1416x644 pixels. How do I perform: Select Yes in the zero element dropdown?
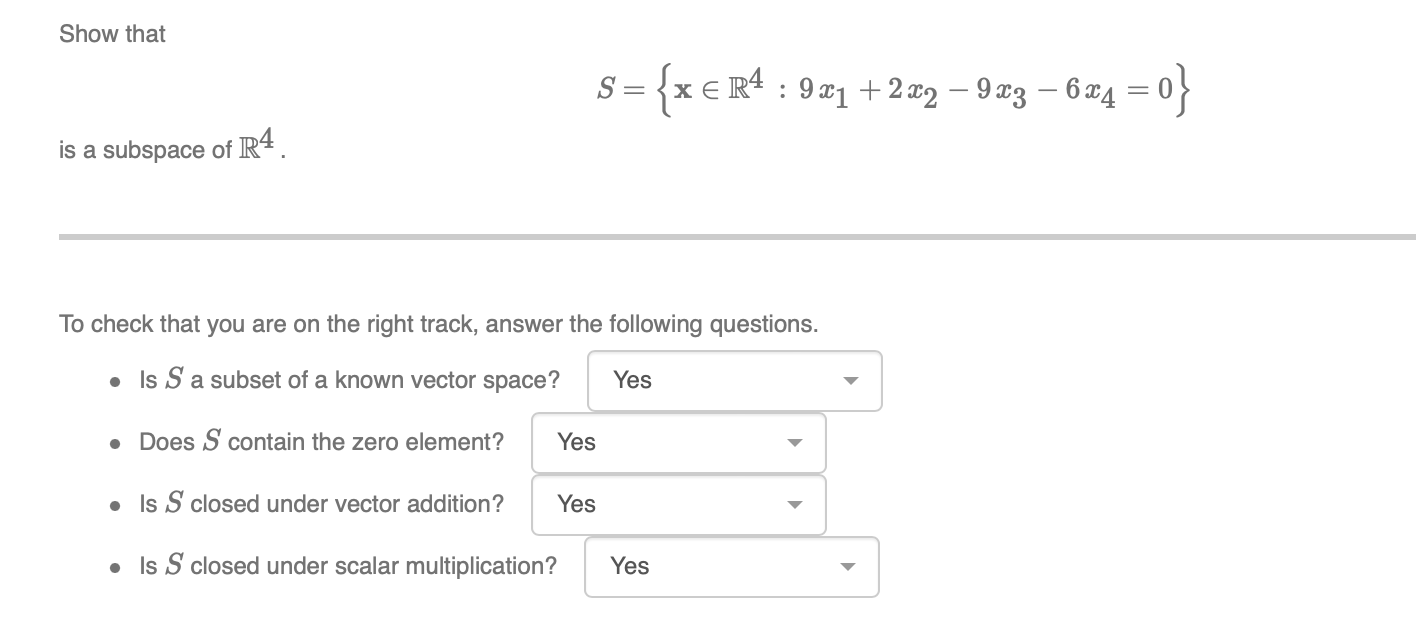point(578,443)
